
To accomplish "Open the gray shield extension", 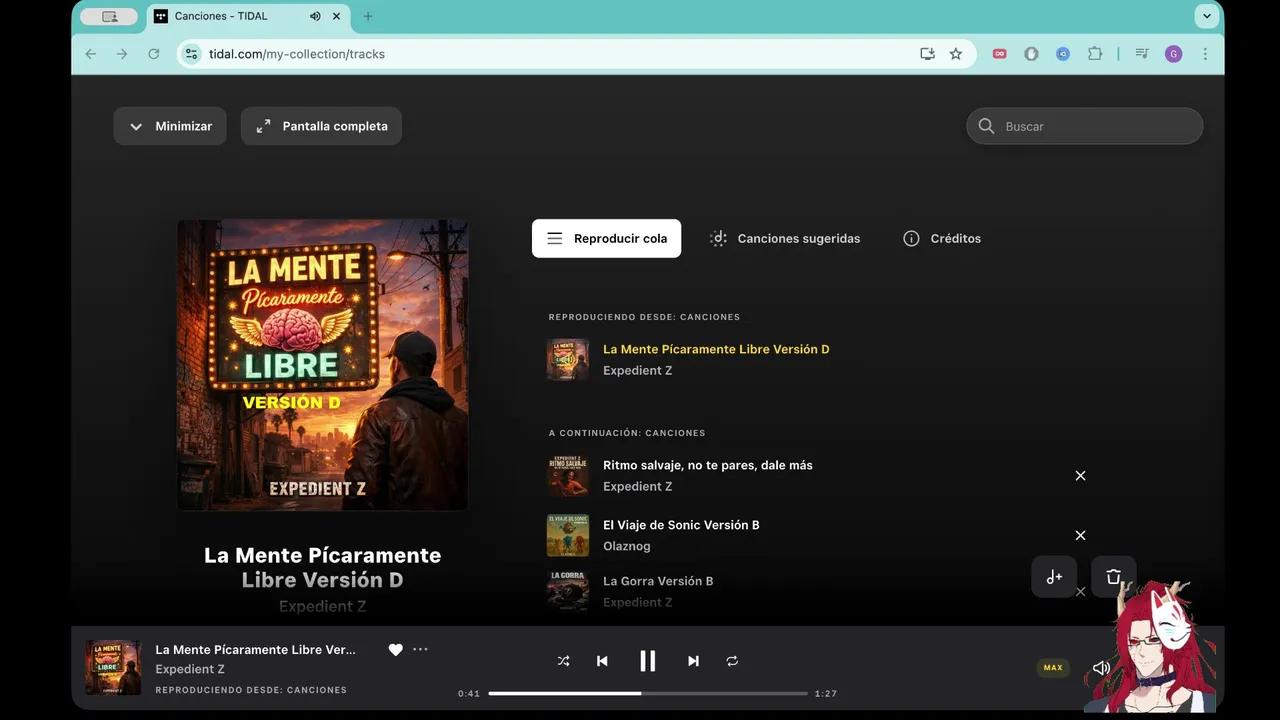I will 1031,54.
